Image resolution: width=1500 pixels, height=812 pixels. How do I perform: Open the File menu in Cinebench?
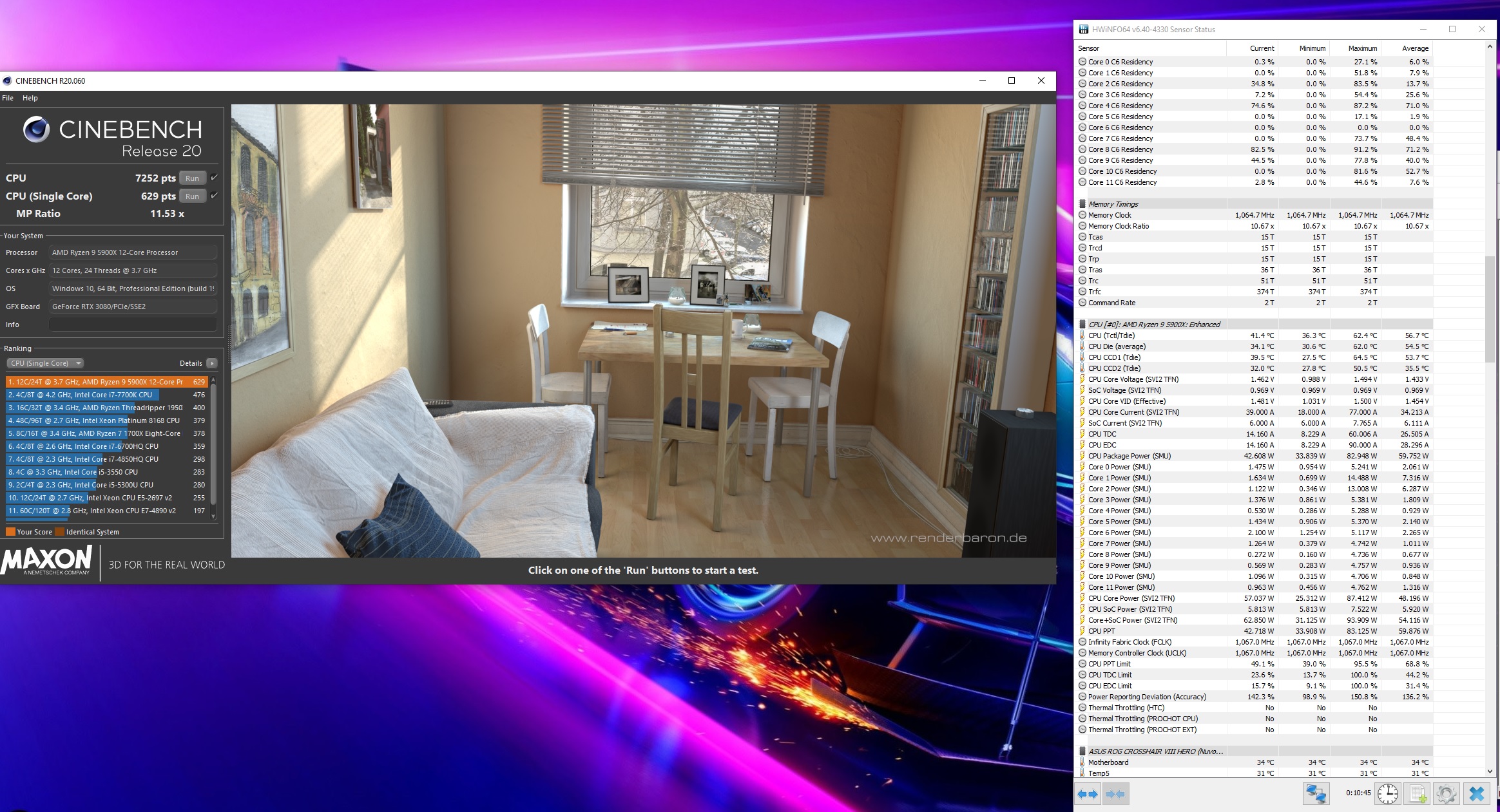pos(8,98)
